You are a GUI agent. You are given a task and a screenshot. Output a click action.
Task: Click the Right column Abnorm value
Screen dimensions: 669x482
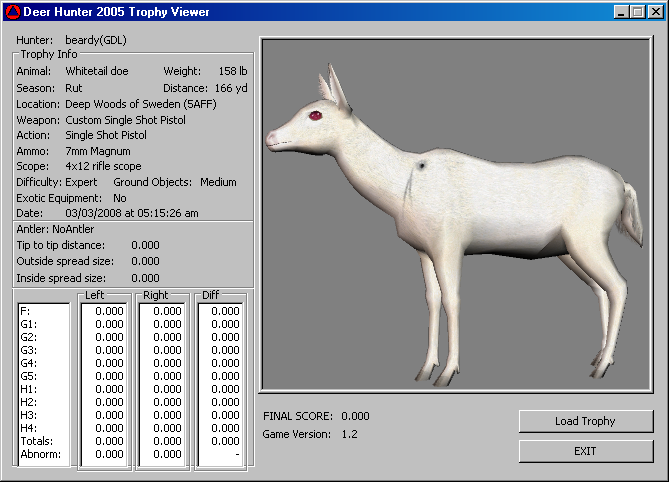tap(167, 454)
